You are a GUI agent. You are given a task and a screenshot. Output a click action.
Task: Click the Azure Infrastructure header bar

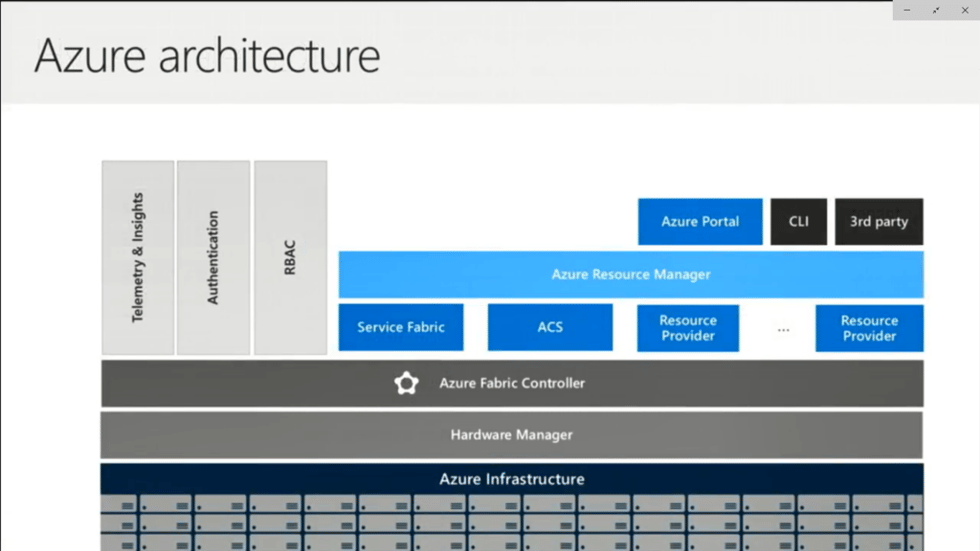coord(512,479)
